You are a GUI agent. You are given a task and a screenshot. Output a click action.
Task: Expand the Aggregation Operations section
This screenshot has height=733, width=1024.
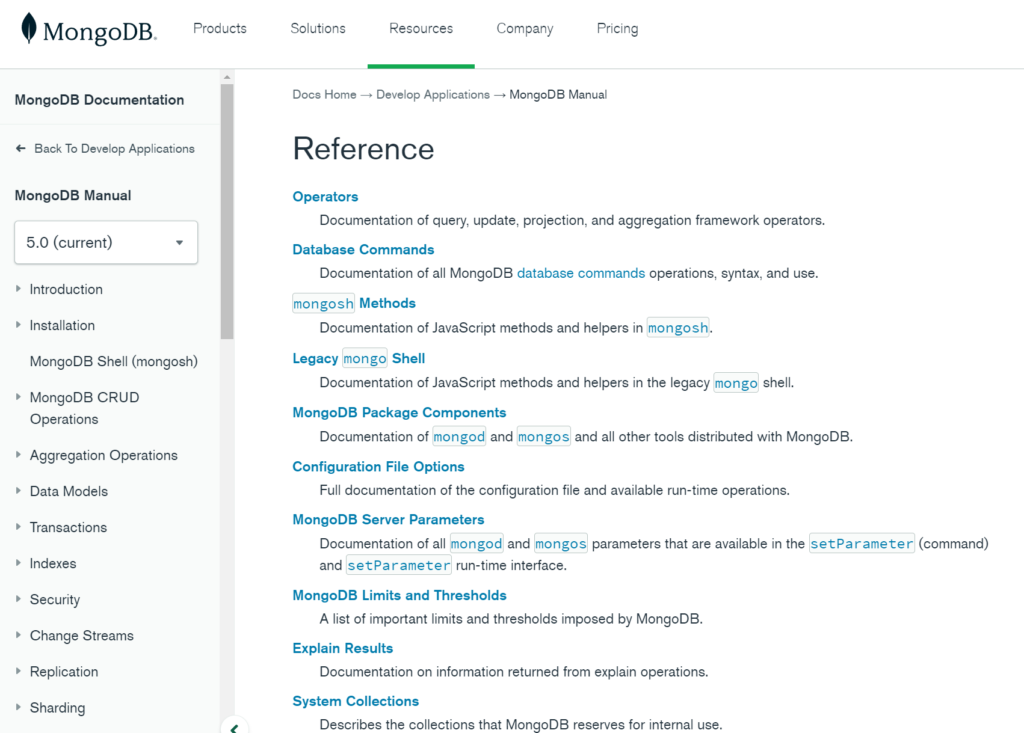point(17,455)
